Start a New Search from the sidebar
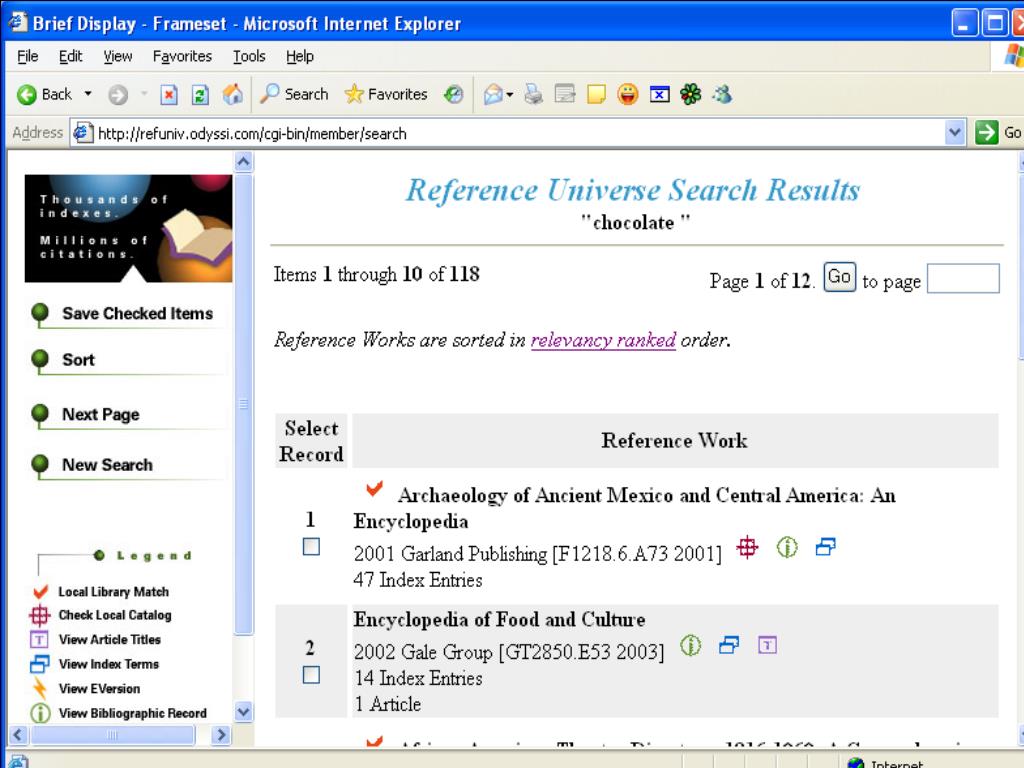The image size is (1024, 768). (x=107, y=465)
